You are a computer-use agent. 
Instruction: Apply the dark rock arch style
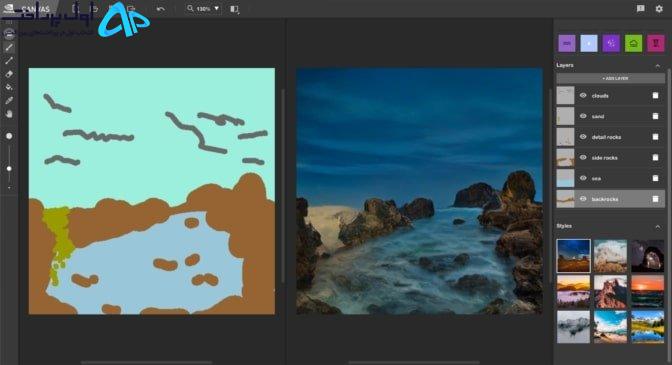pos(648,256)
